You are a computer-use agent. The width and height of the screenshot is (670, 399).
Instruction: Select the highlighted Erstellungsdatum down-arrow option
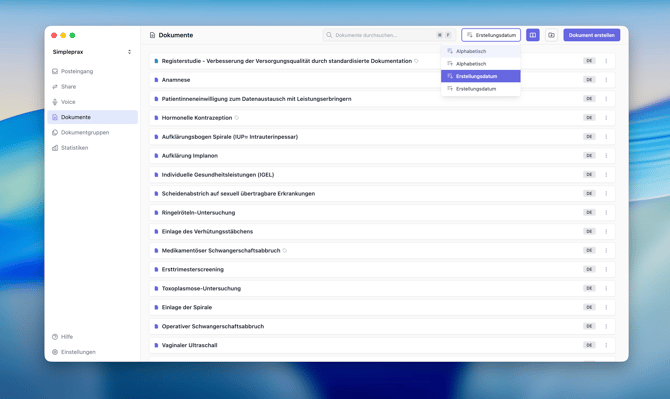[481, 76]
